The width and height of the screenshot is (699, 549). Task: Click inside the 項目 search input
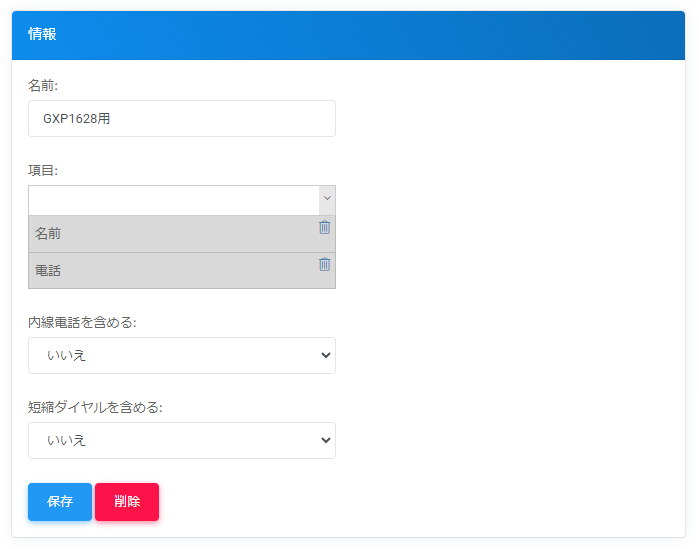point(173,200)
